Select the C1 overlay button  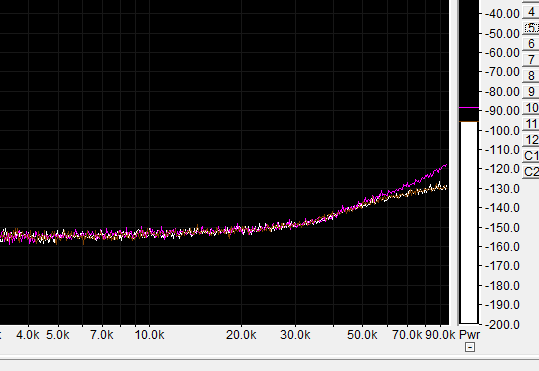pos(531,155)
